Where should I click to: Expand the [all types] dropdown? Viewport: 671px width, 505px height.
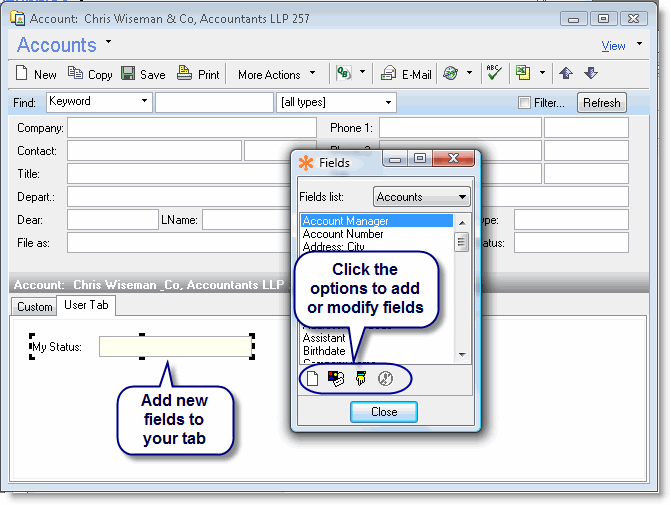388,102
